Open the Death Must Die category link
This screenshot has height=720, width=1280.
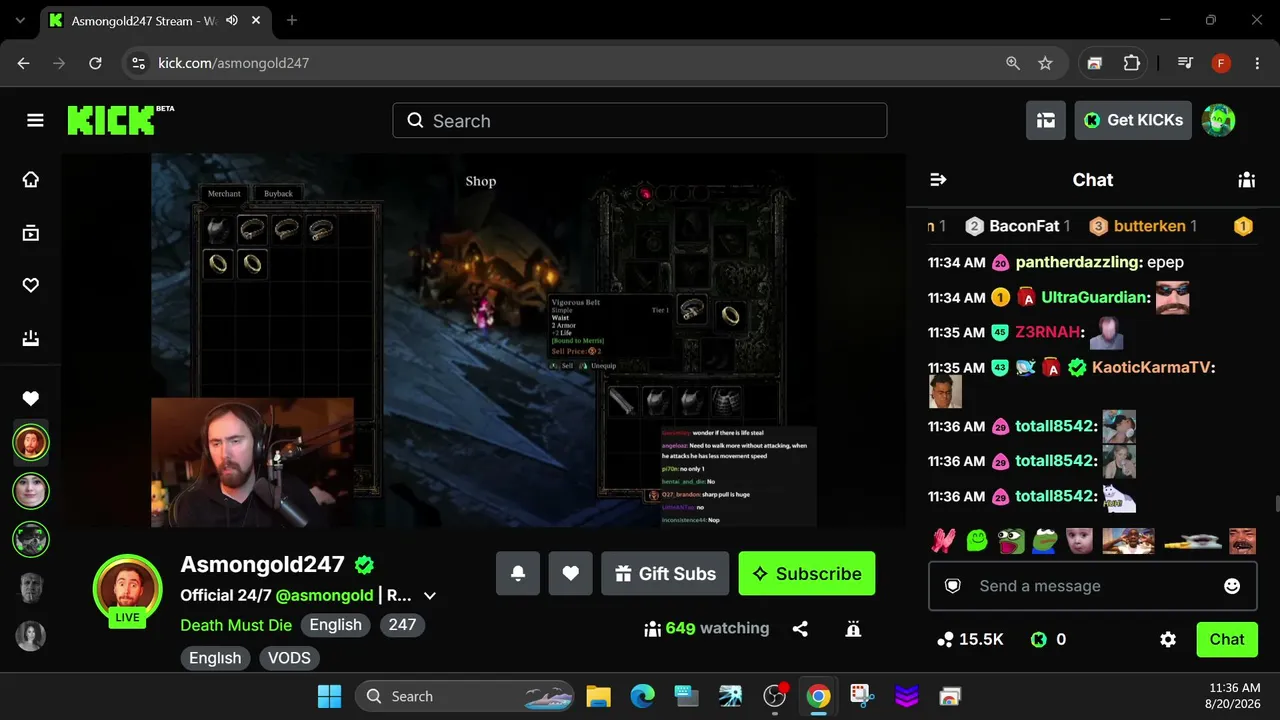236,625
